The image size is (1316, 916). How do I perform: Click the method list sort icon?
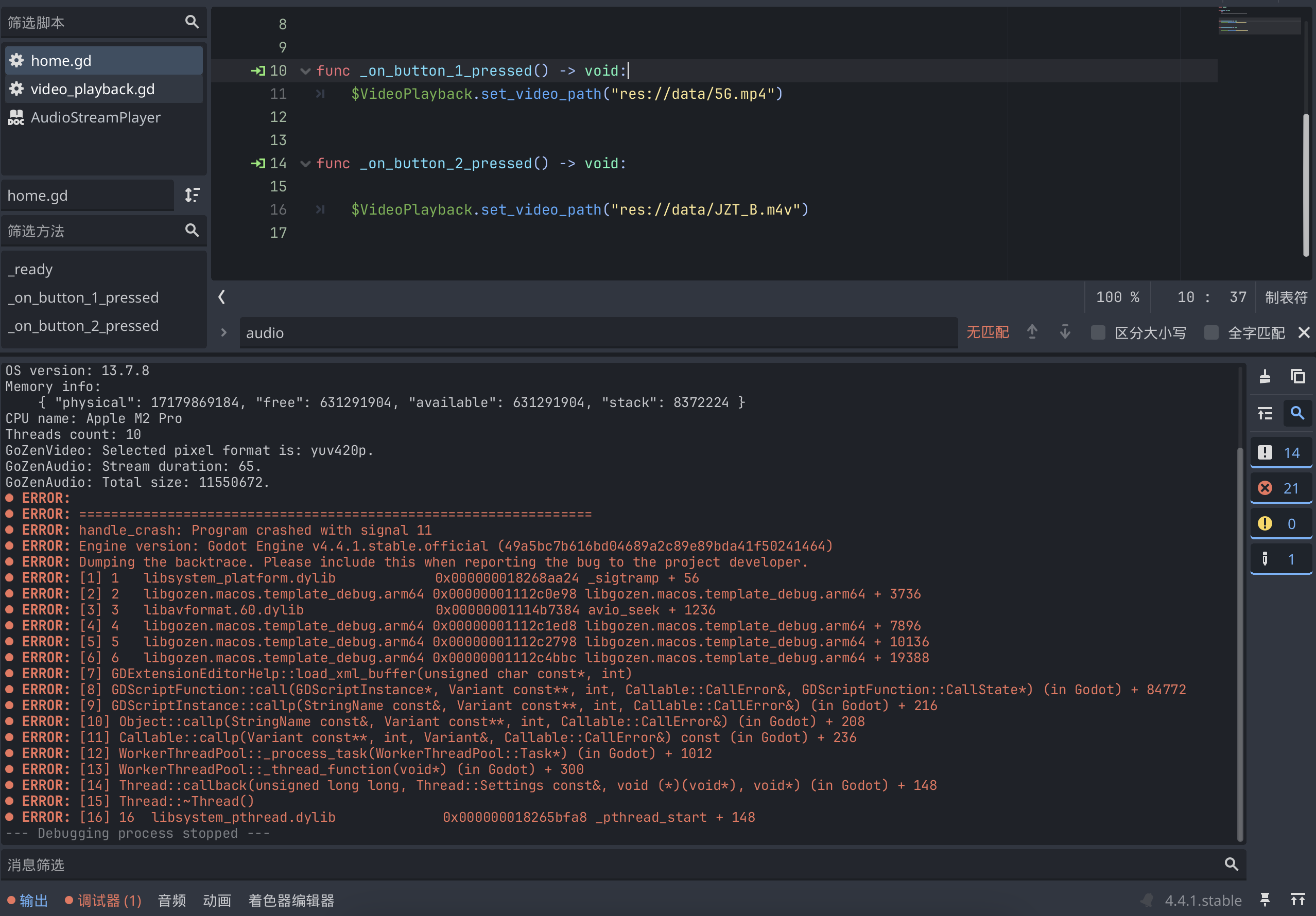(192, 196)
